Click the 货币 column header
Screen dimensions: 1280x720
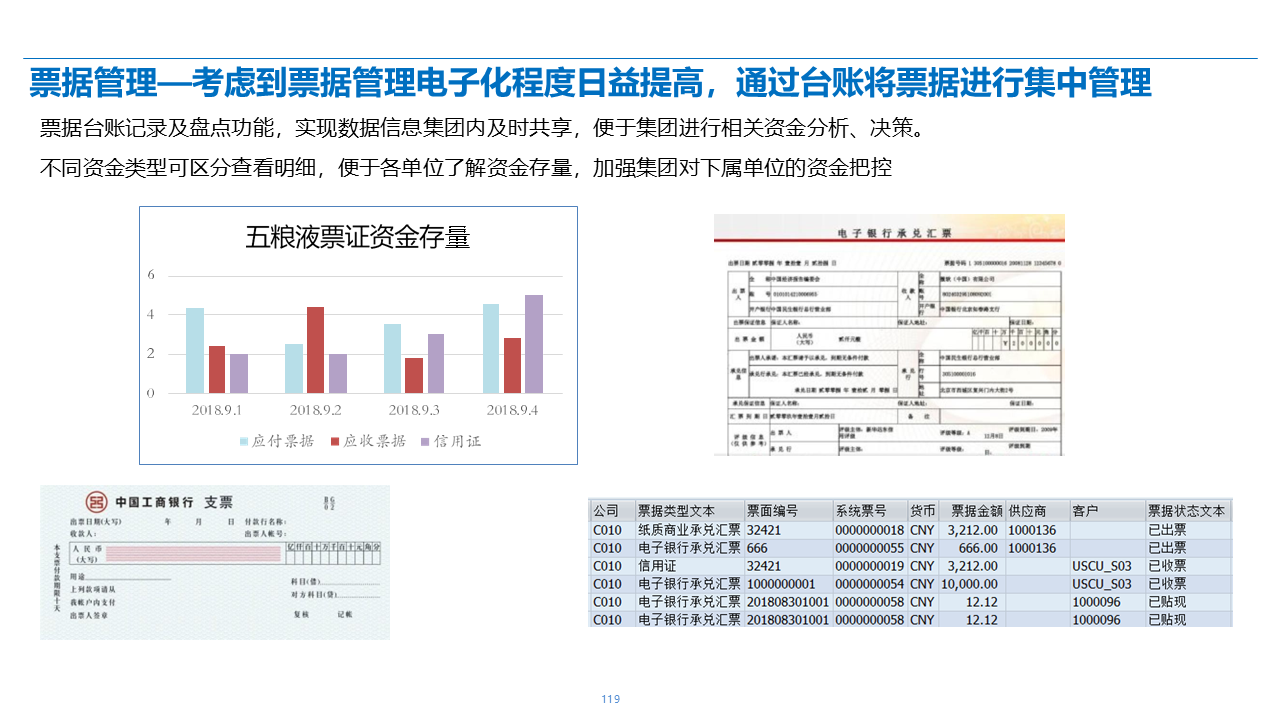[923, 511]
